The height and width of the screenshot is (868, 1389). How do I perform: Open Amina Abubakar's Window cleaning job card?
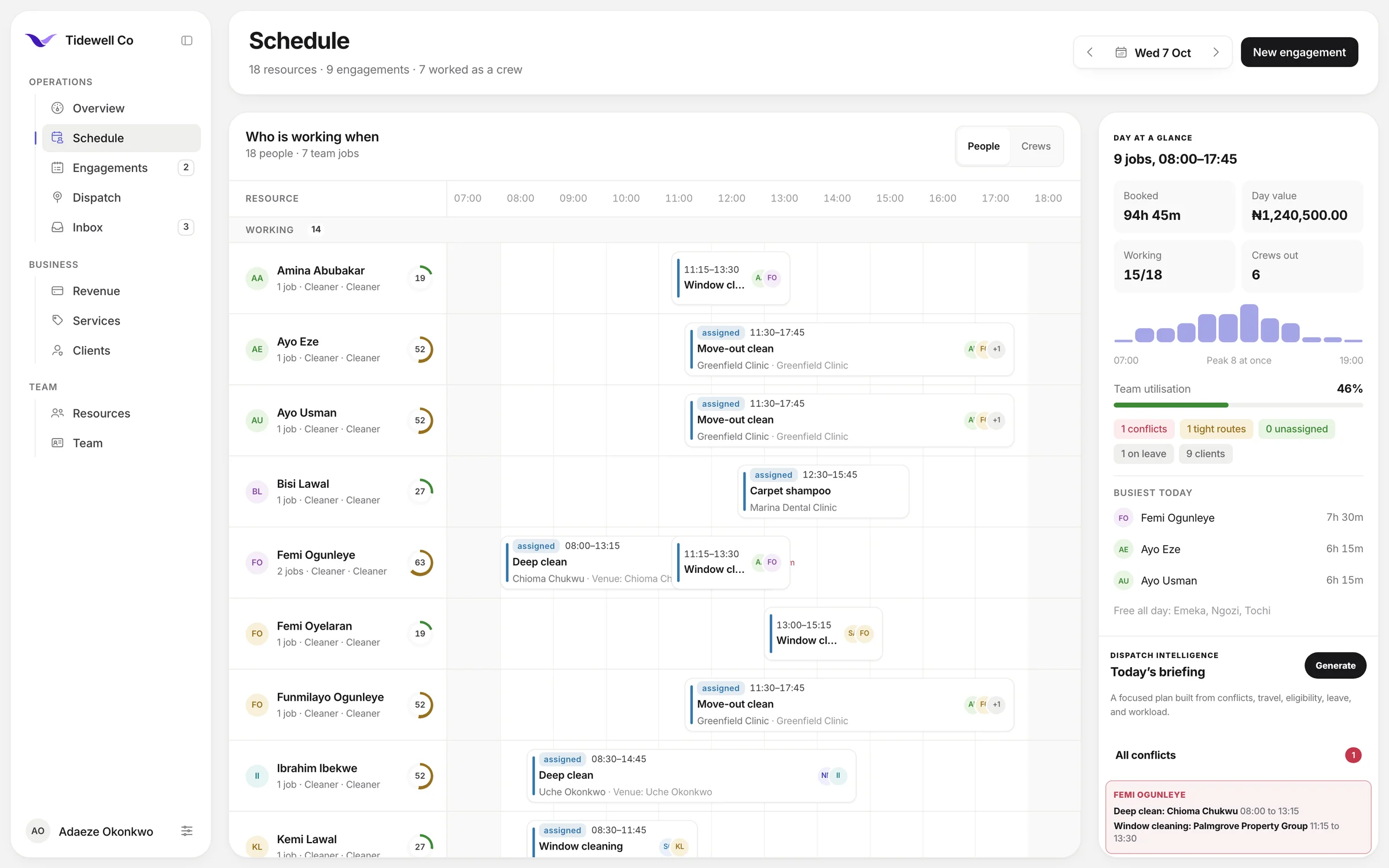[x=730, y=278]
